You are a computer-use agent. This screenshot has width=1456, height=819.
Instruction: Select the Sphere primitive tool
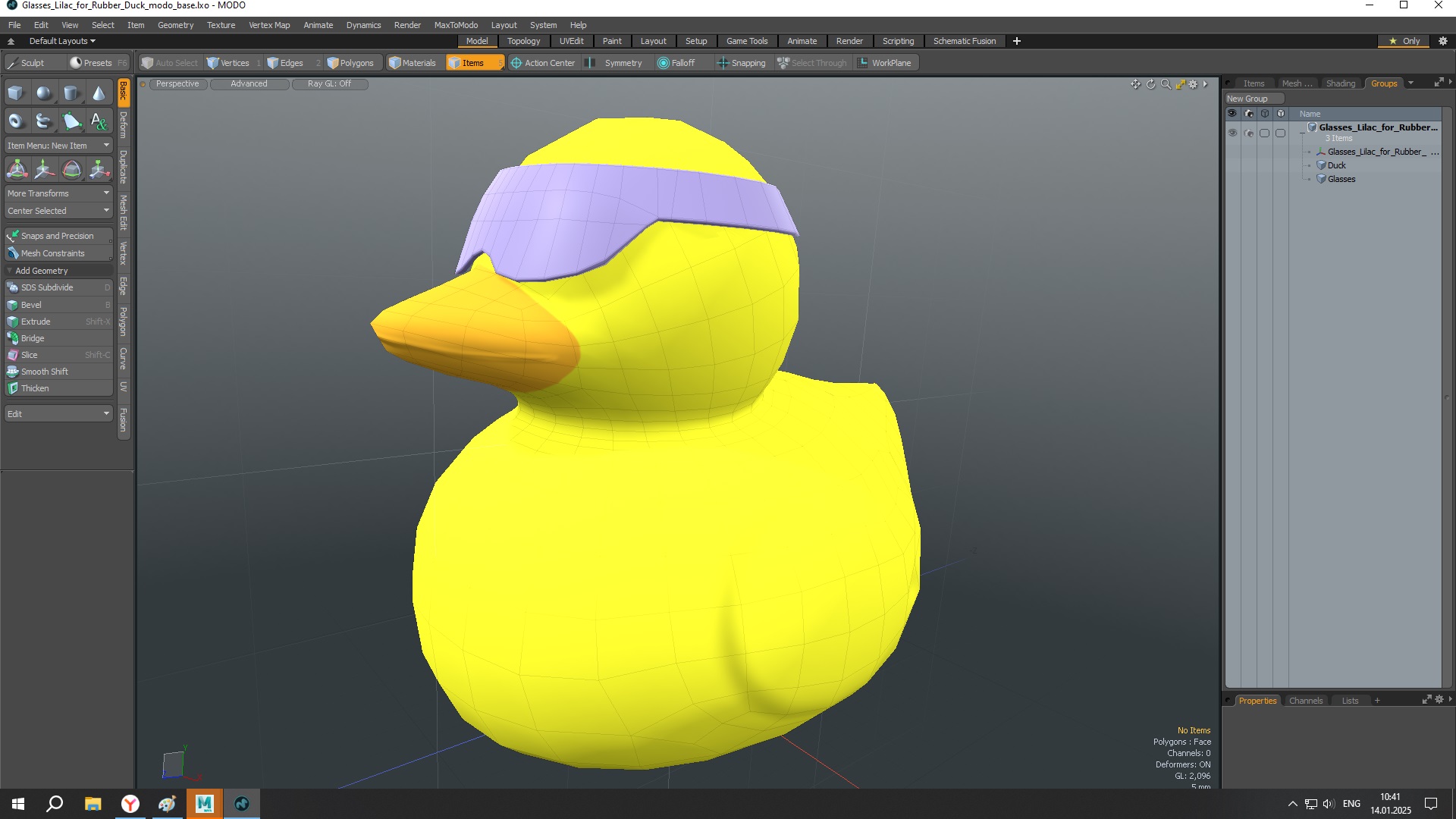pos(44,93)
